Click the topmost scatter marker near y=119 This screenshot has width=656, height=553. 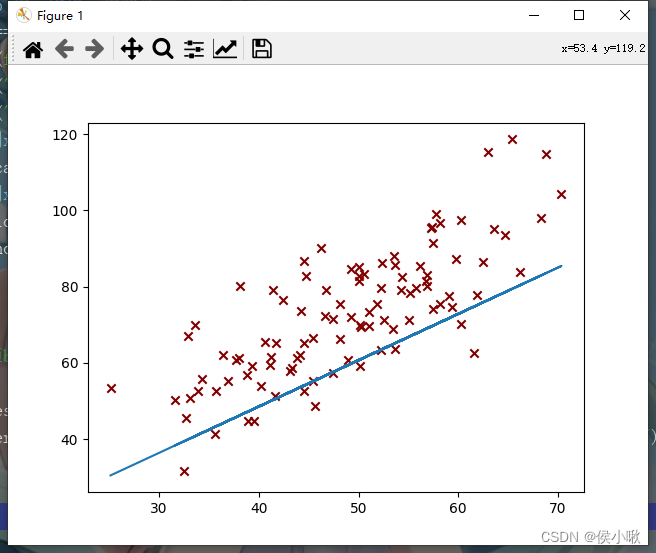coord(512,140)
